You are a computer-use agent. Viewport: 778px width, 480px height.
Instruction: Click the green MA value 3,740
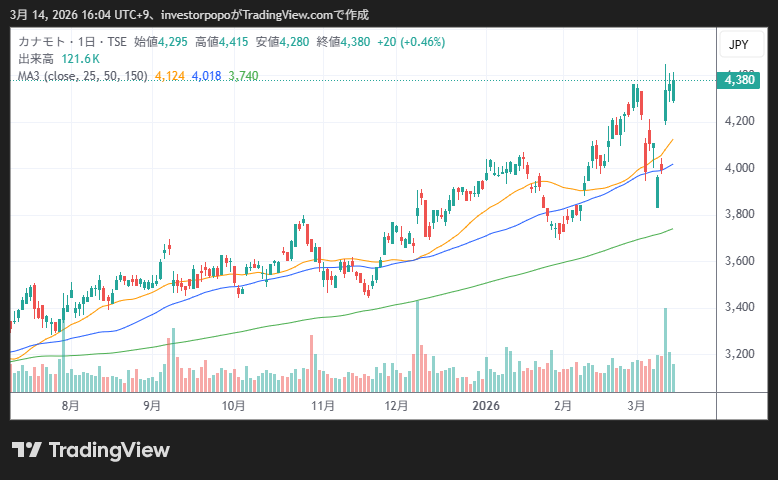243,76
